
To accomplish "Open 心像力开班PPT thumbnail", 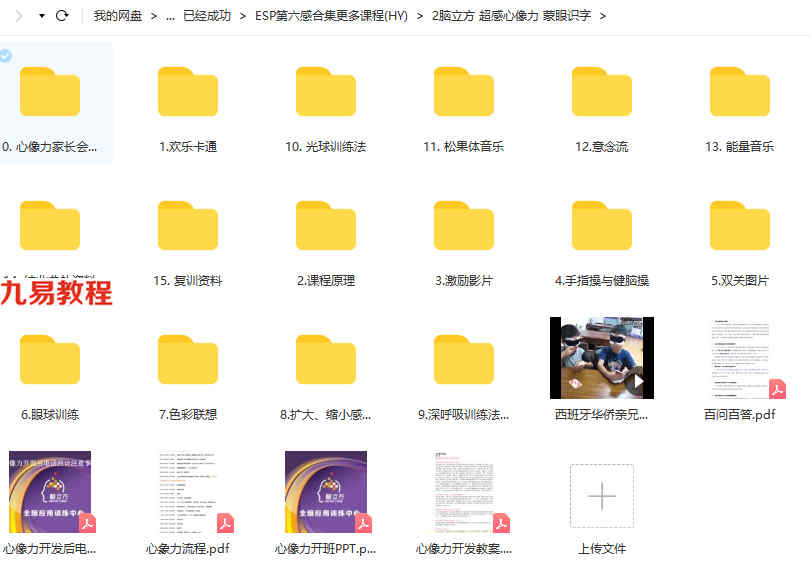I will coord(326,492).
